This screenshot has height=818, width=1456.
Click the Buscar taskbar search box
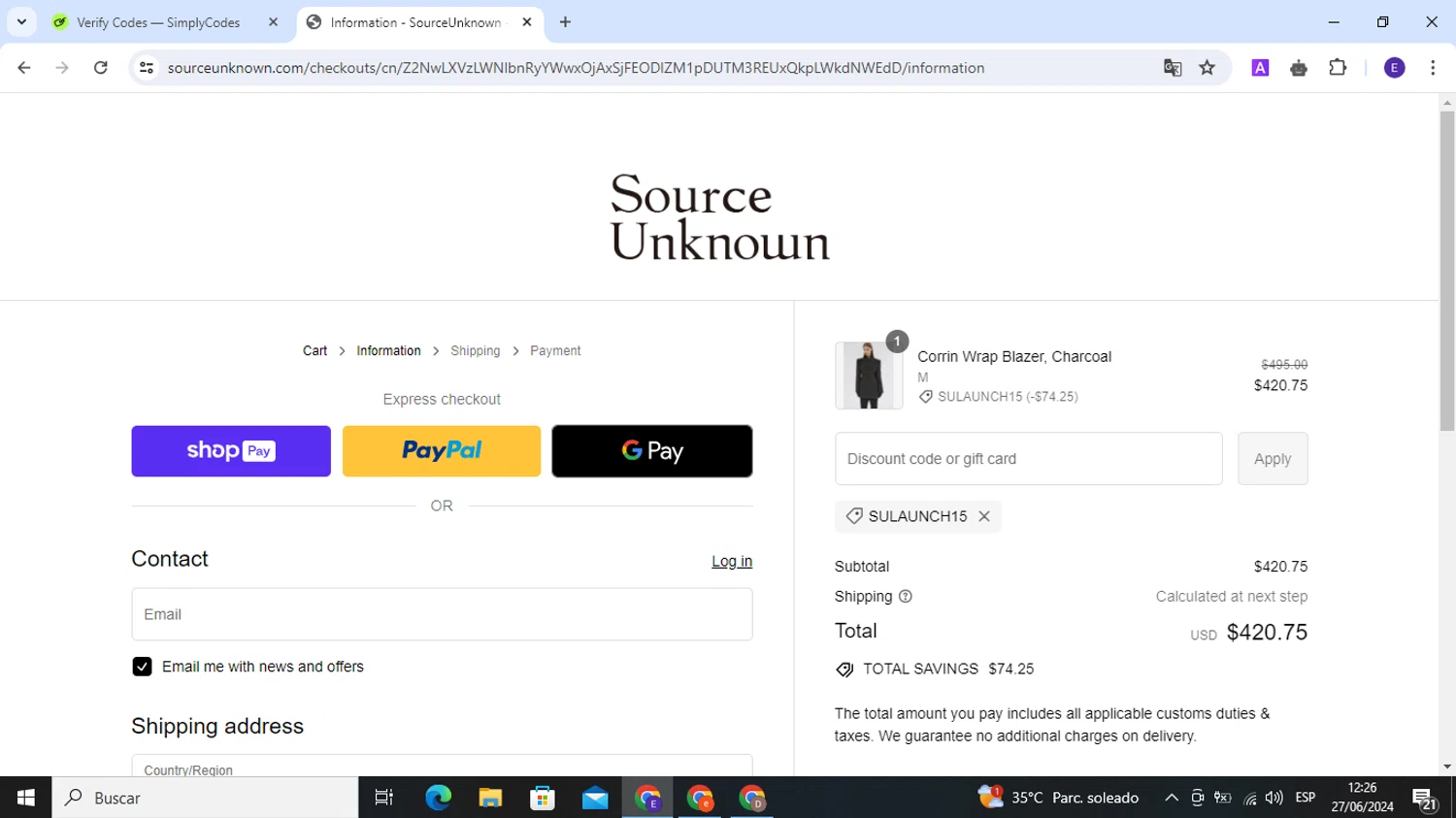(205, 798)
